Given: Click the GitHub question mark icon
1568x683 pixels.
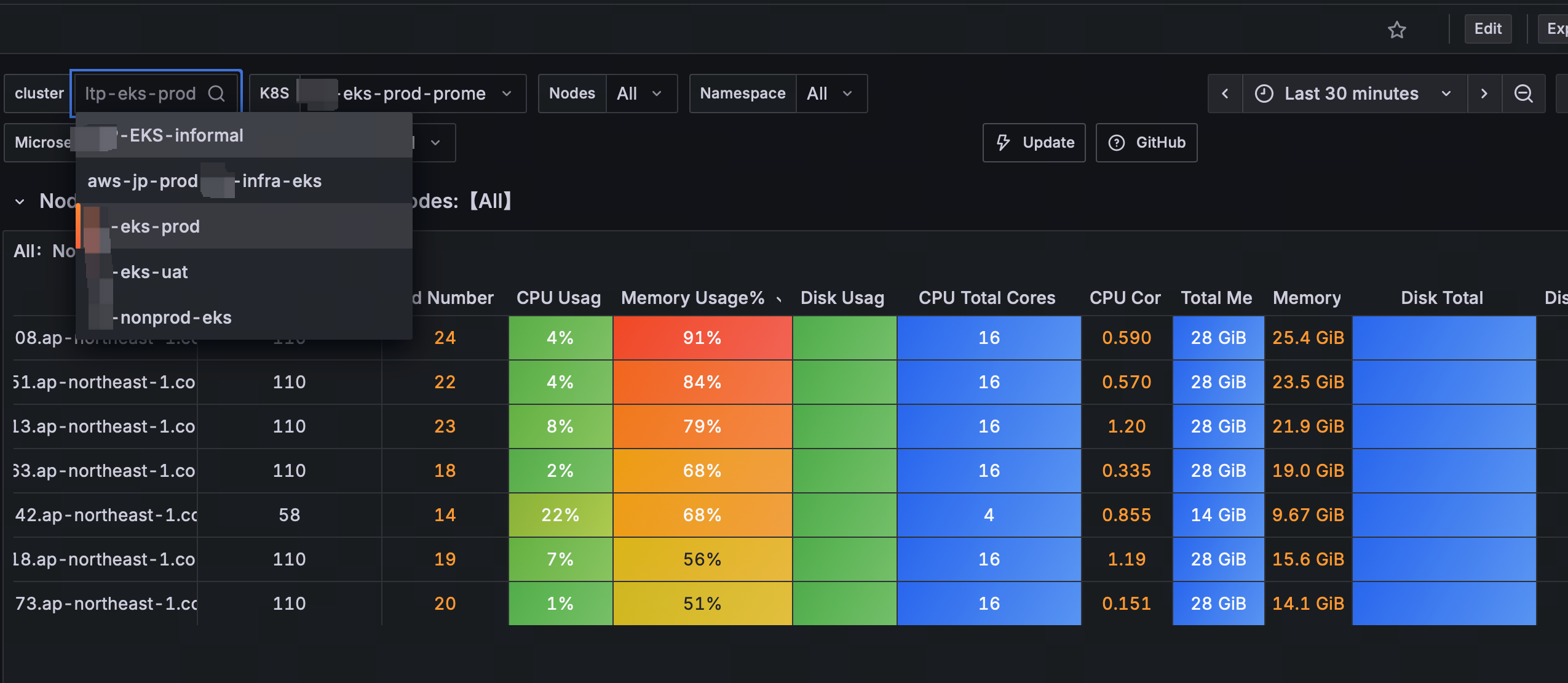Looking at the screenshot, I should pyautogui.click(x=1116, y=143).
